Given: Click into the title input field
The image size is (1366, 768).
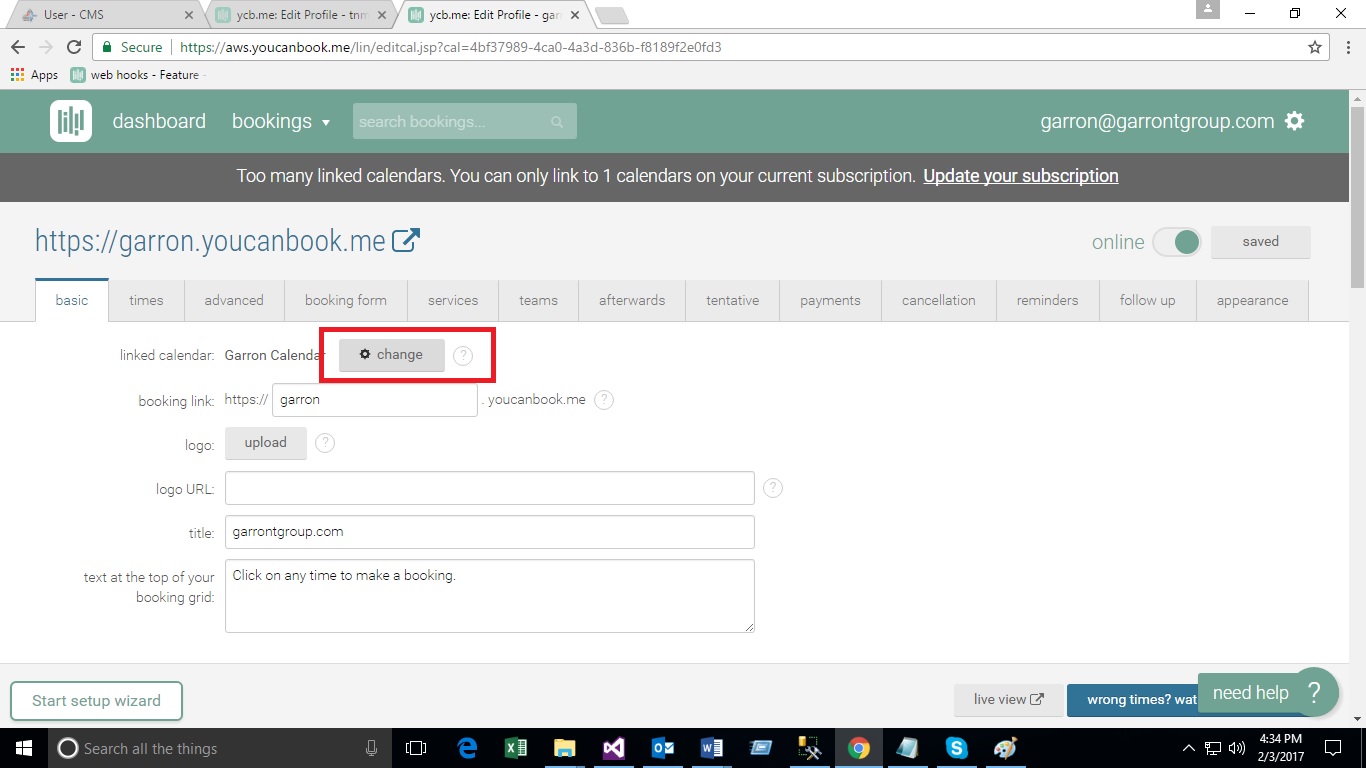Looking at the screenshot, I should [x=489, y=532].
